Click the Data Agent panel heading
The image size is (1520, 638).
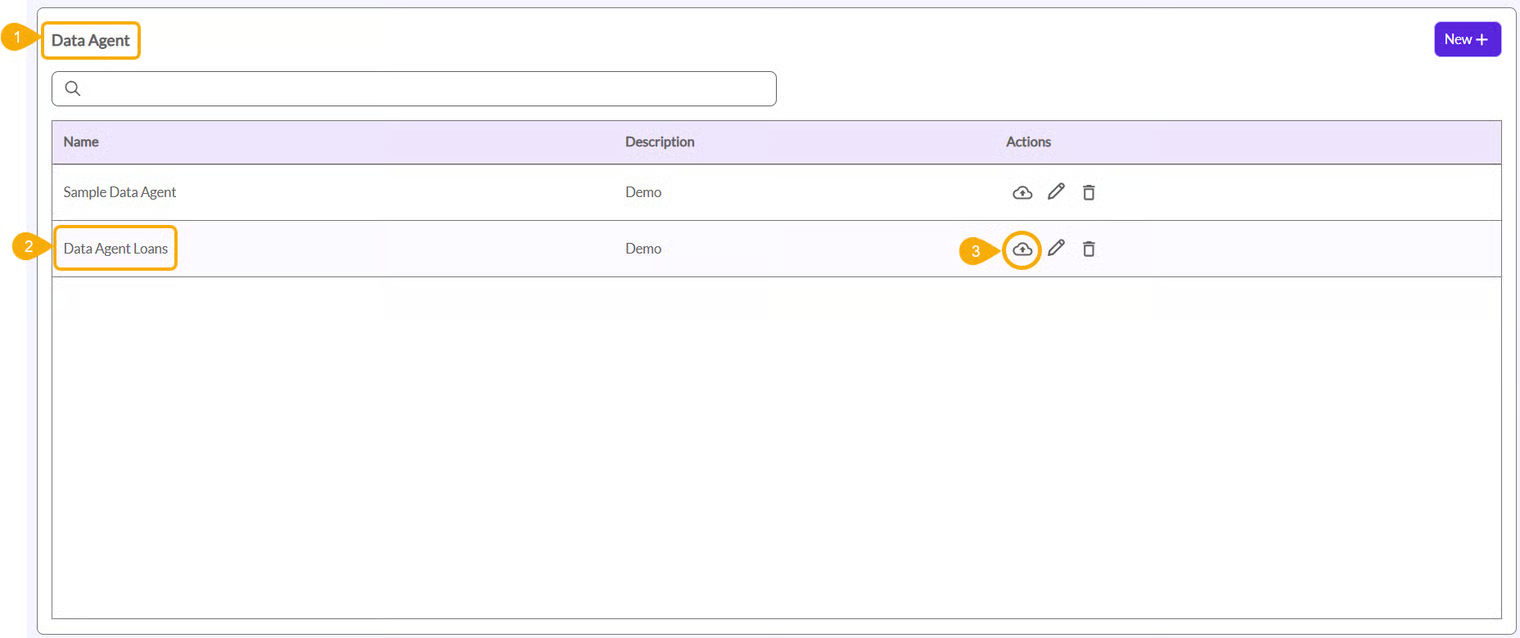click(x=91, y=41)
